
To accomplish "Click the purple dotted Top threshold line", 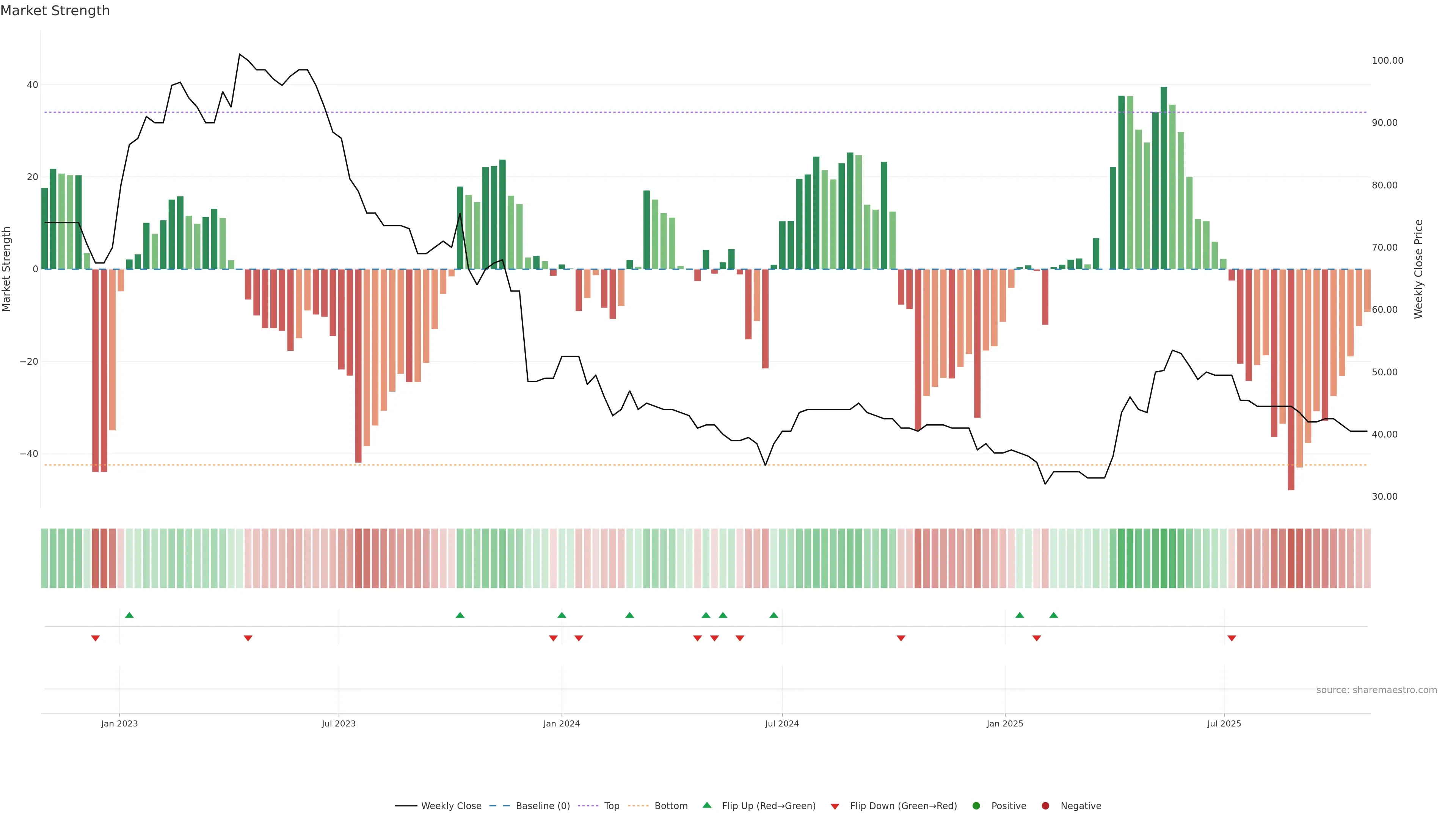I will tap(678, 113).
